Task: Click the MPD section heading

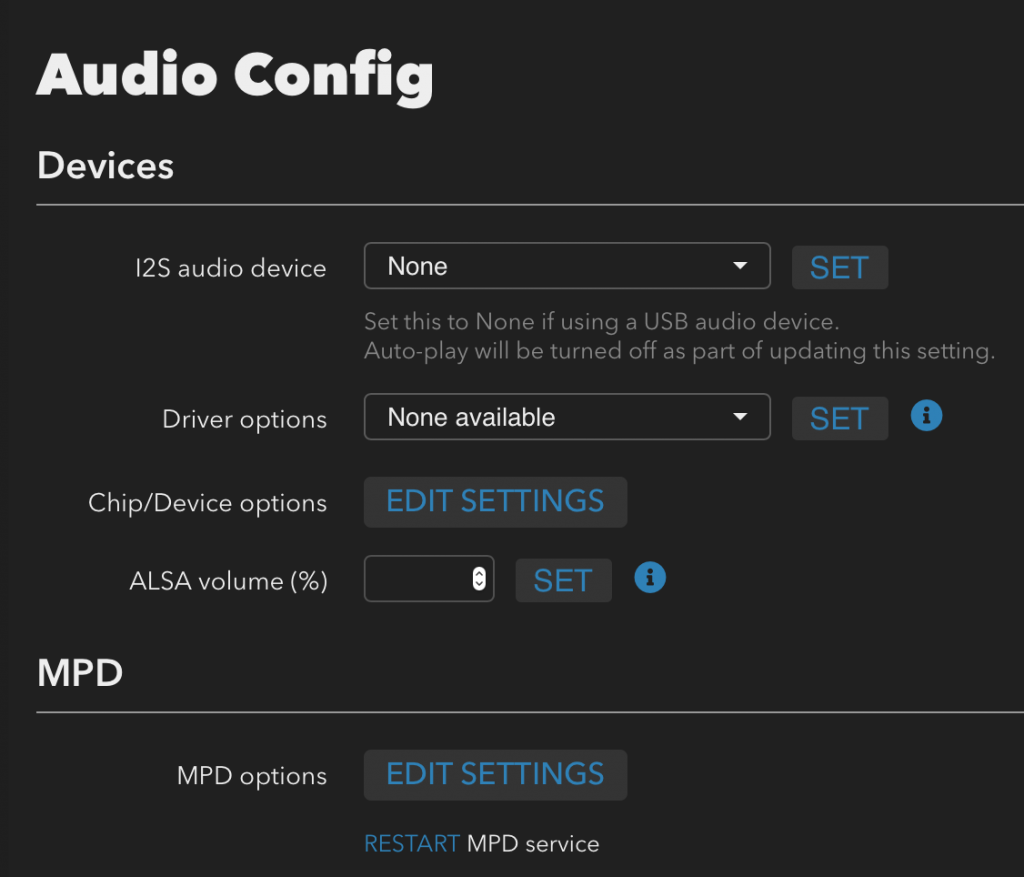Action: pos(80,673)
